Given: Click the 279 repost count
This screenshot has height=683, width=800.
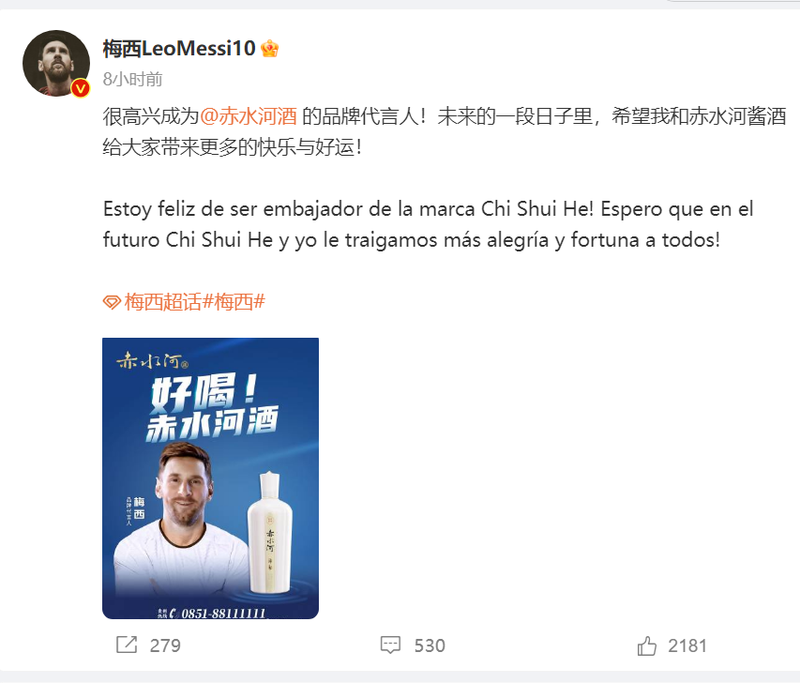Looking at the screenshot, I should tap(165, 645).
